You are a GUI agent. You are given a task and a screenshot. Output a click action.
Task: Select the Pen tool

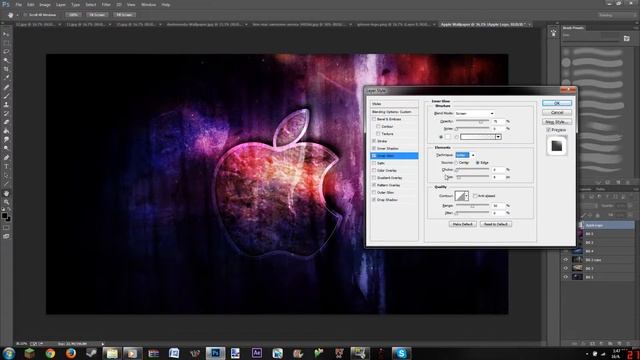[6, 158]
